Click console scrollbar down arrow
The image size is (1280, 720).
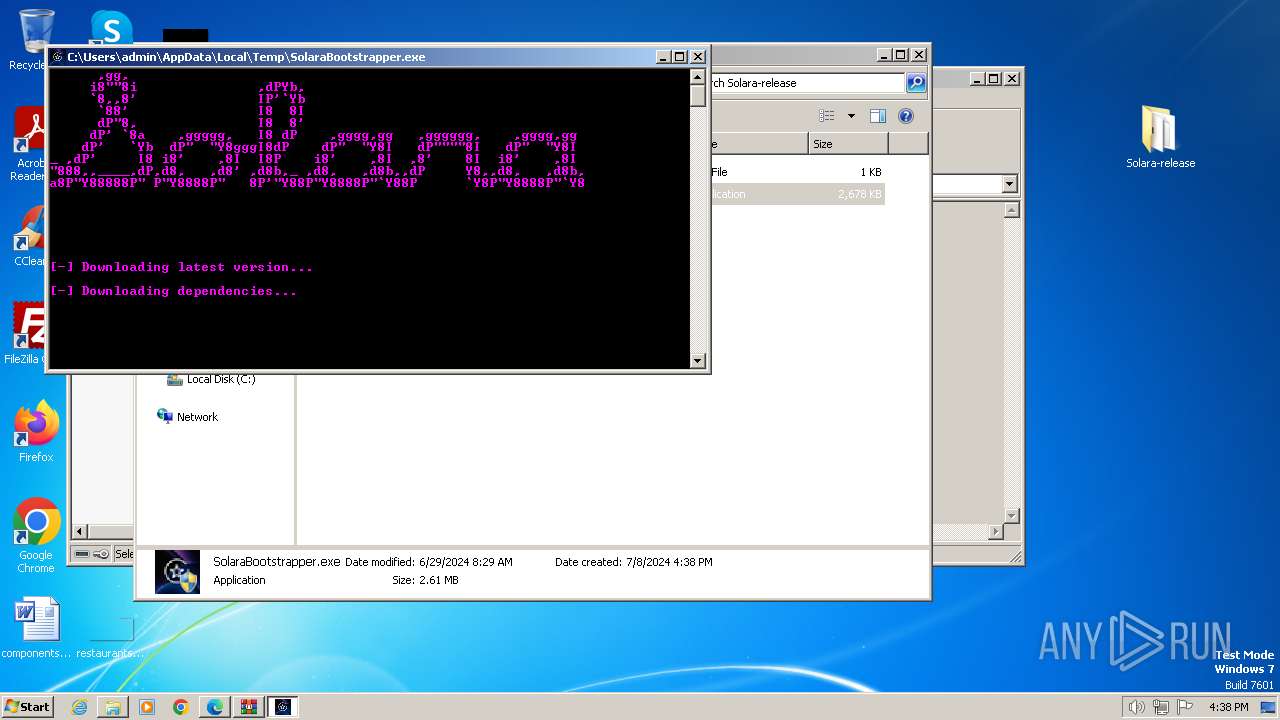click(x=698, y=361)
